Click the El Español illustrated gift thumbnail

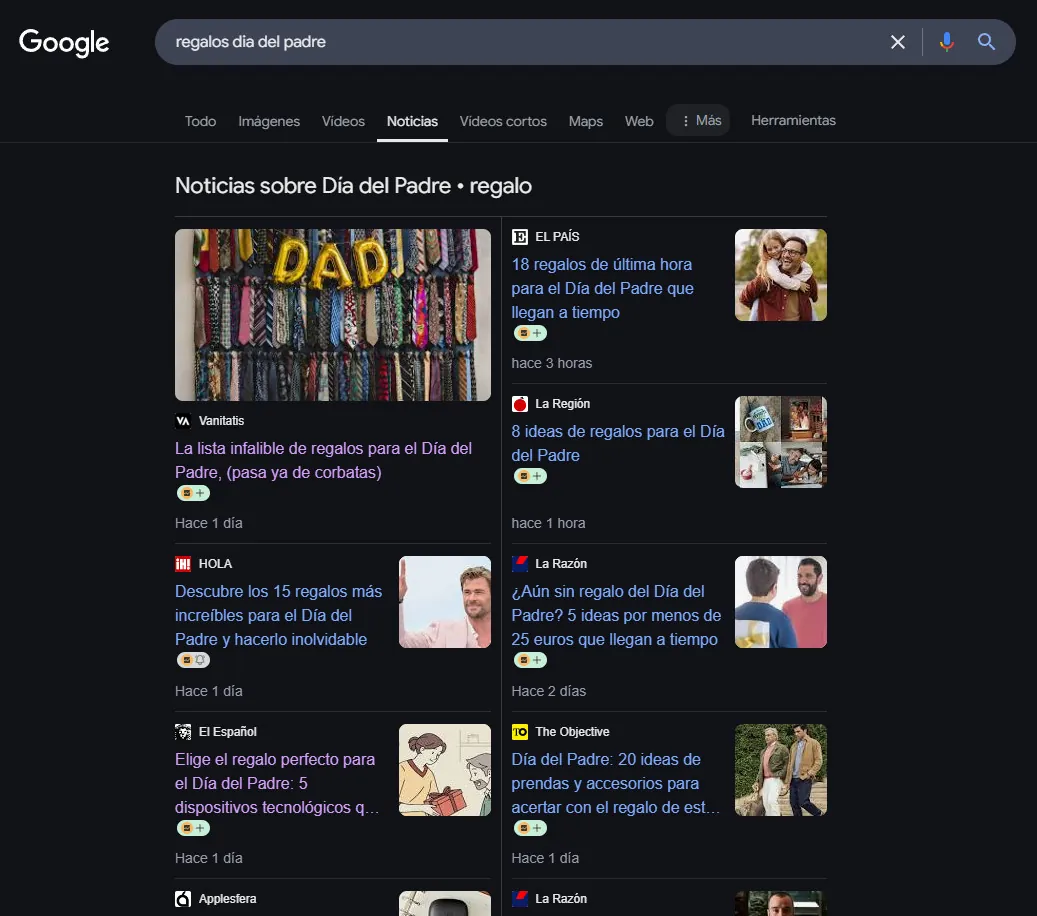coord(444,770)
